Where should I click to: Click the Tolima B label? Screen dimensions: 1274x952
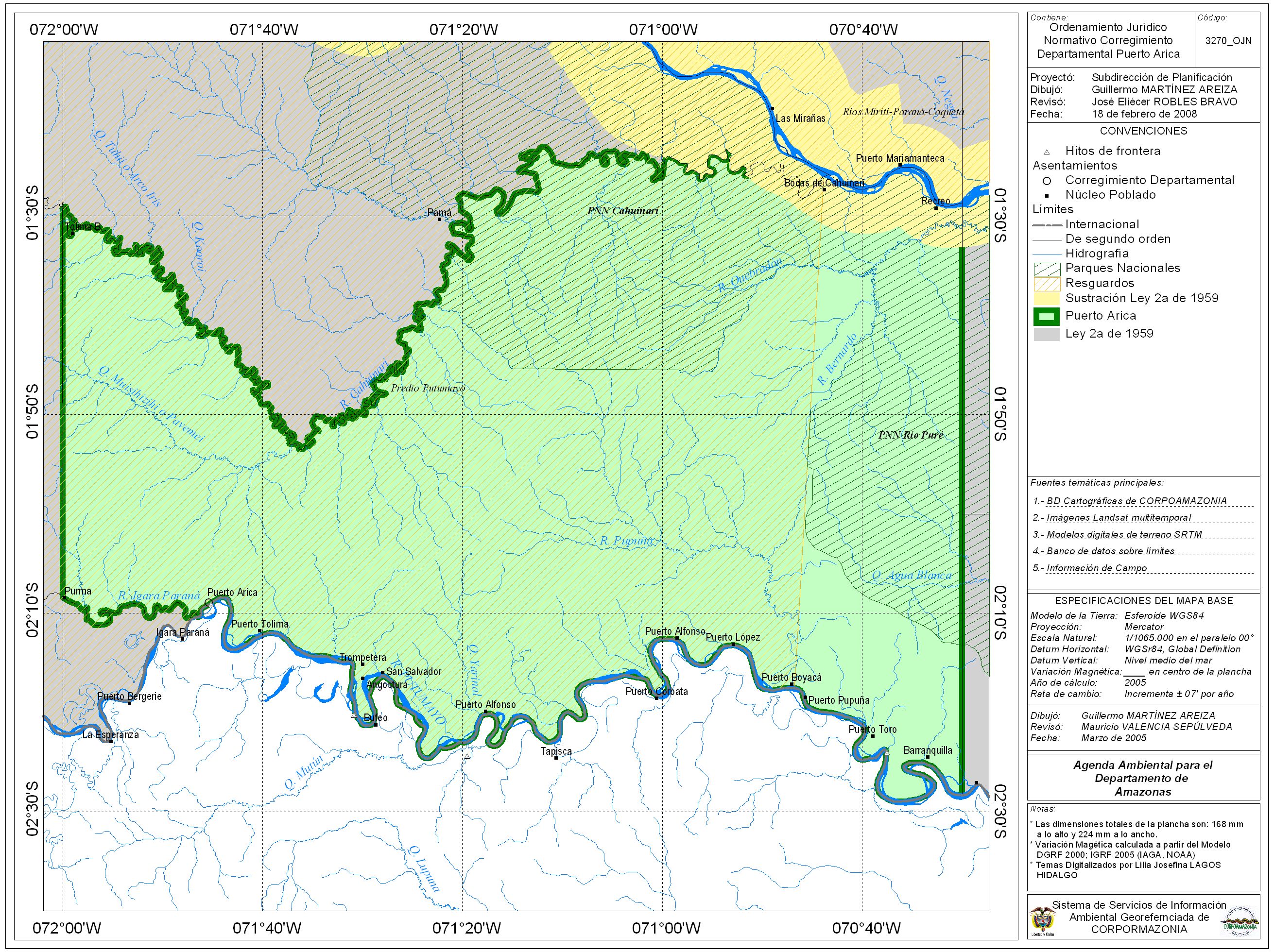pos(83,227)
